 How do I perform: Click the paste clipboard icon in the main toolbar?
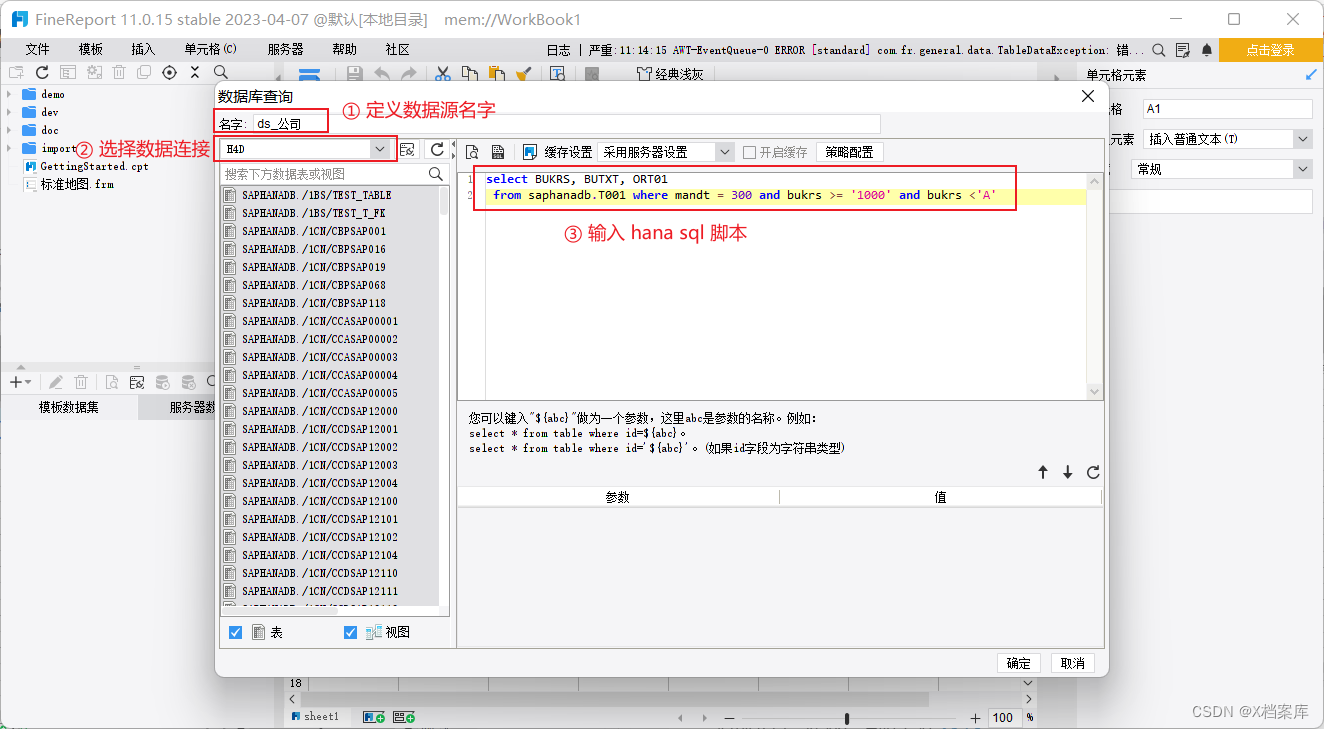(x=496, y=73)
